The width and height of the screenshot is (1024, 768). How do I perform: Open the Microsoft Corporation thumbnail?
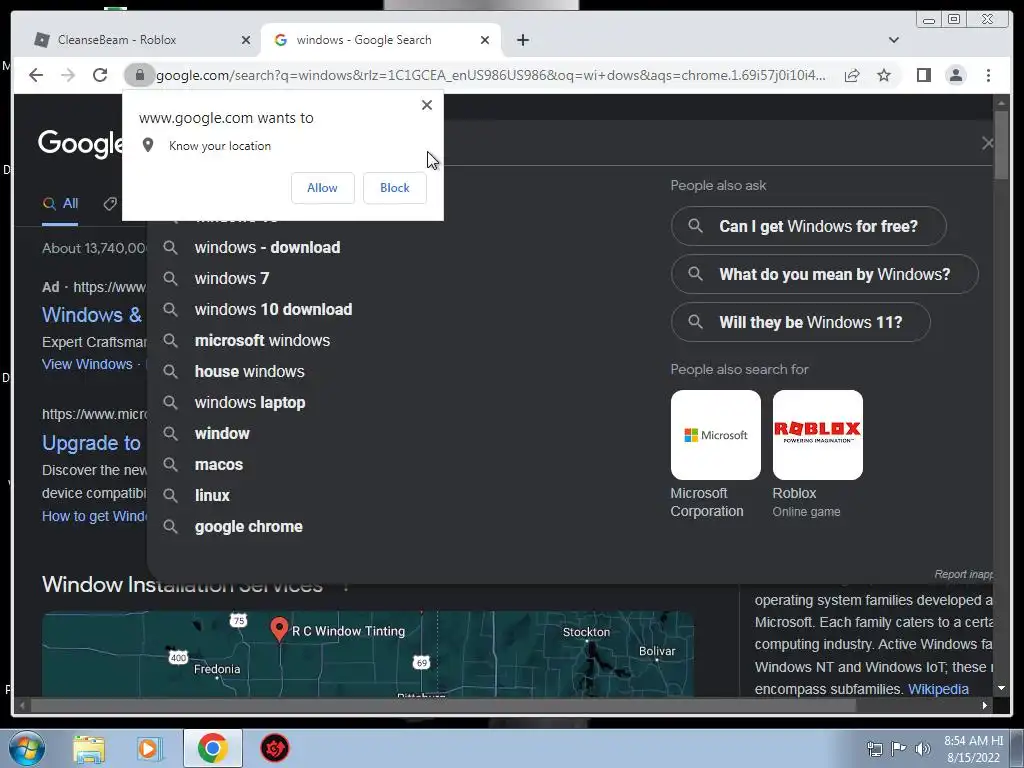(716, 435)
